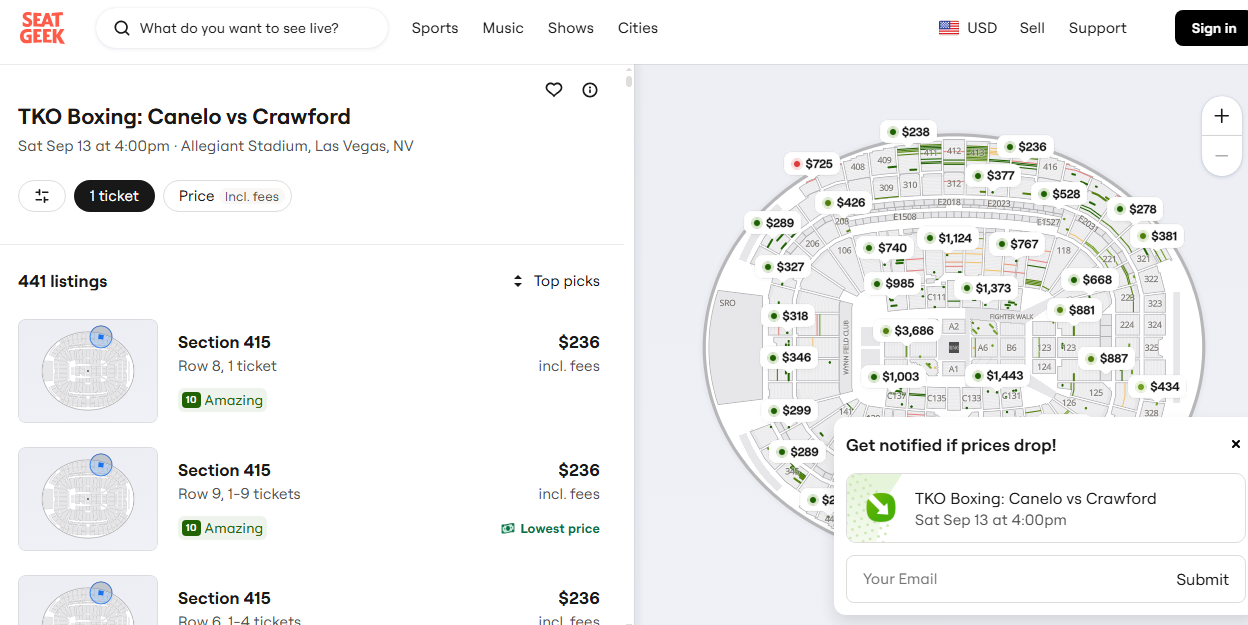The height and width of the screenshot is (625, 1248).
Task: Open the 1 ticket quantity selector
Action: [x=114, y=196]
